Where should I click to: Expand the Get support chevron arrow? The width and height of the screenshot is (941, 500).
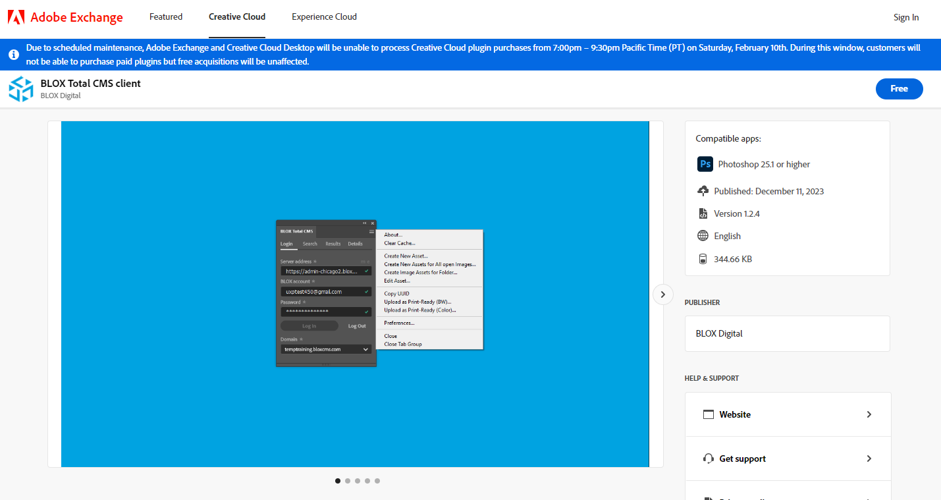tap(869, 459)
